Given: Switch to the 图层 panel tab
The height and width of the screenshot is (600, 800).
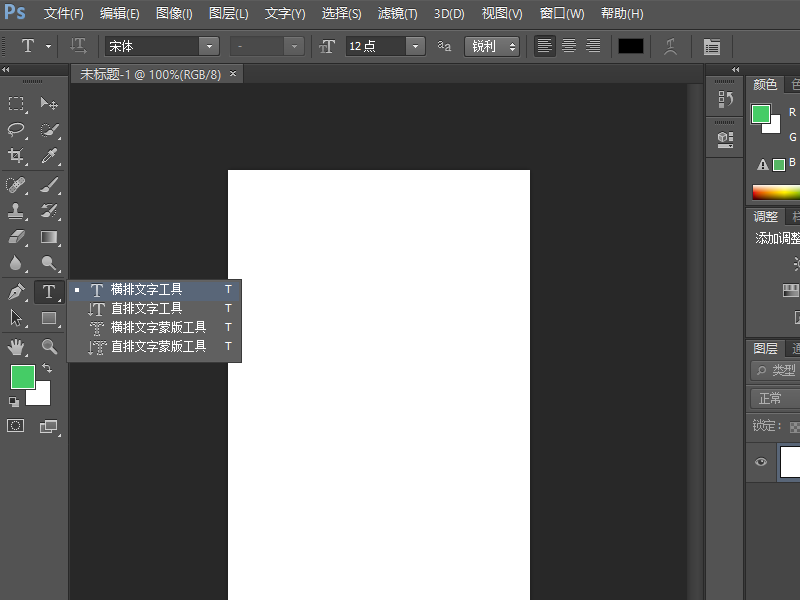Looking at the screenshot, I should tap(765, 348).
